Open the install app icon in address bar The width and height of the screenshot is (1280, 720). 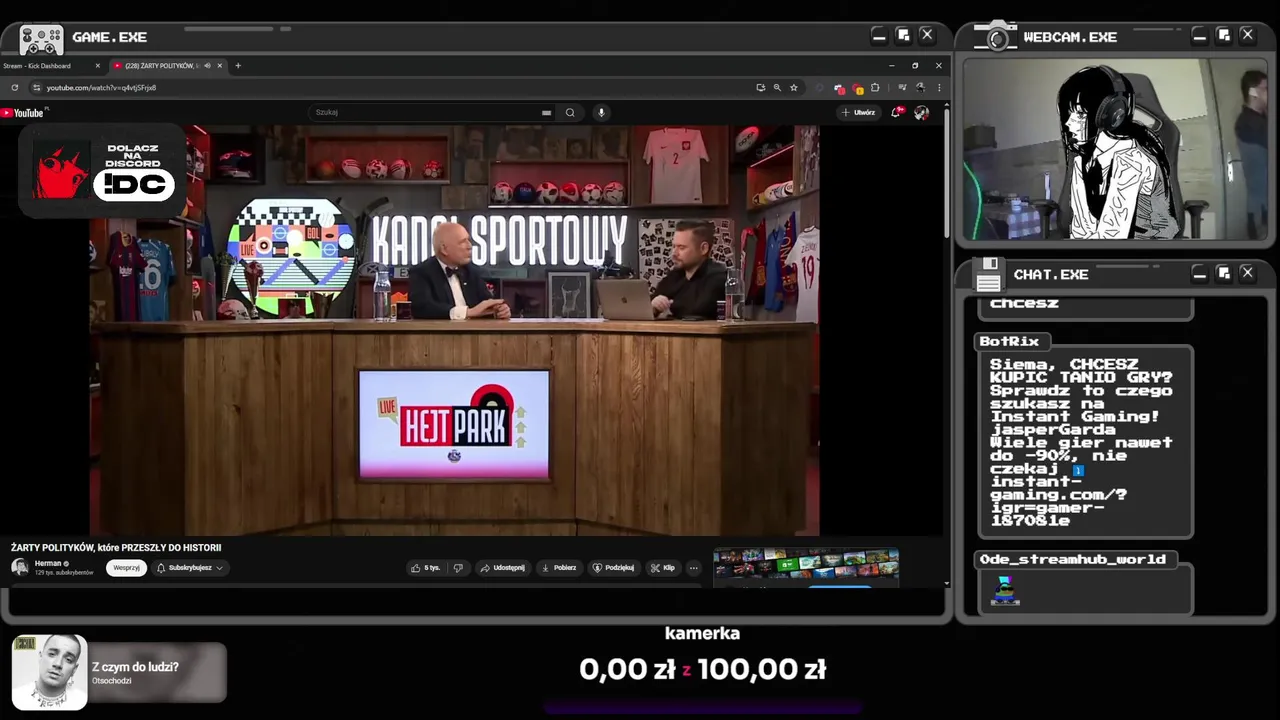[x=760, y=88]
